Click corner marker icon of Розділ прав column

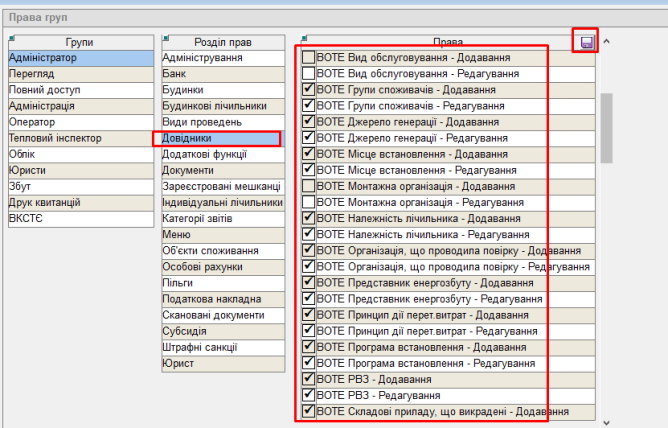(165, 38)
